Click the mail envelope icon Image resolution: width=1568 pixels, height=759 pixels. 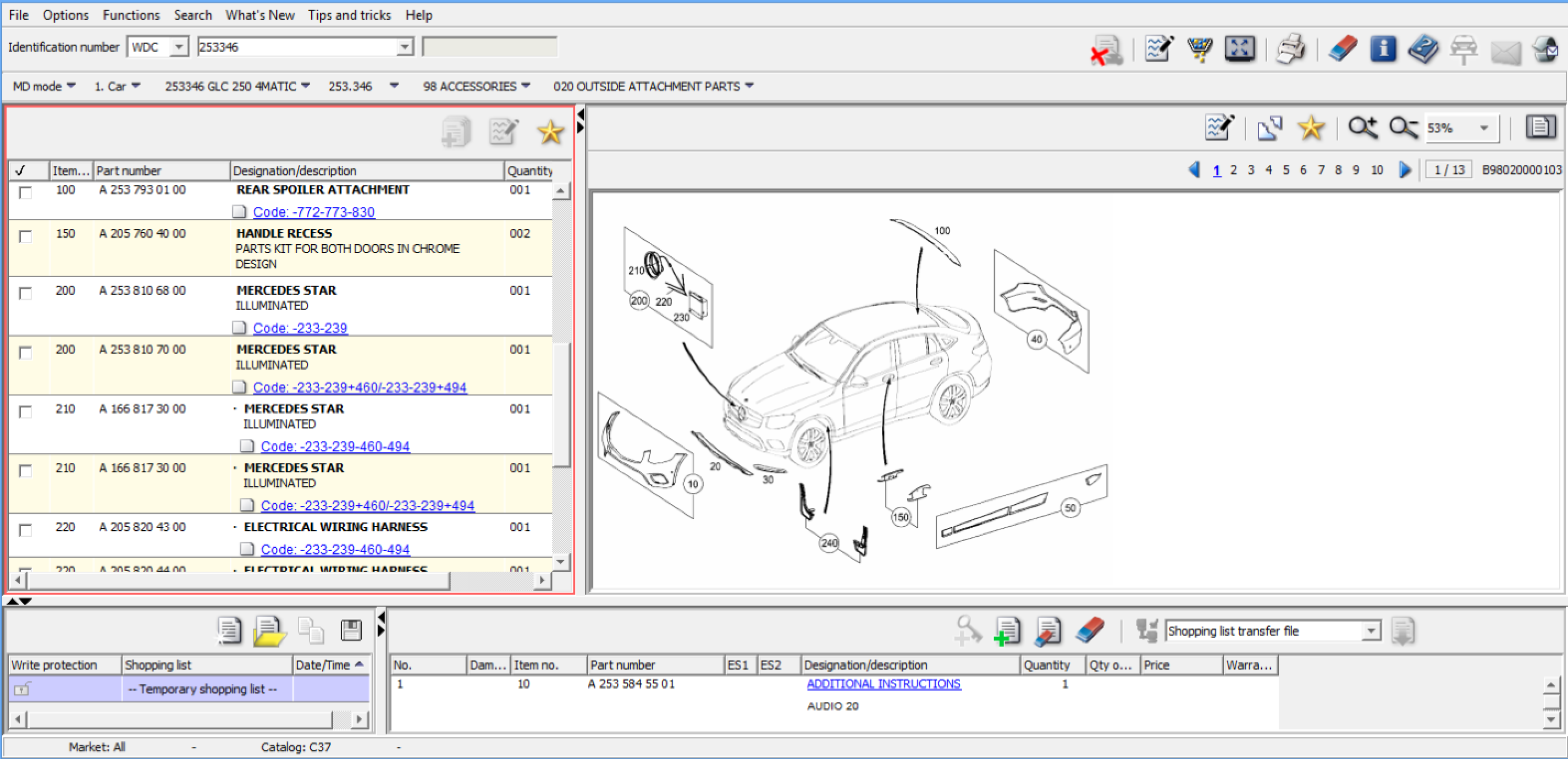tap(1505, 51)
